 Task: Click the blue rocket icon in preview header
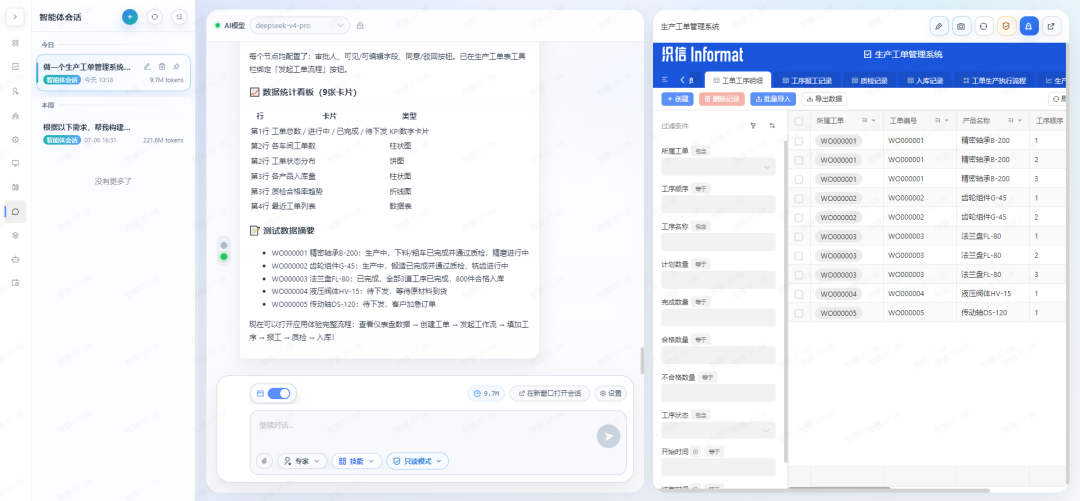pos(1029,26)
